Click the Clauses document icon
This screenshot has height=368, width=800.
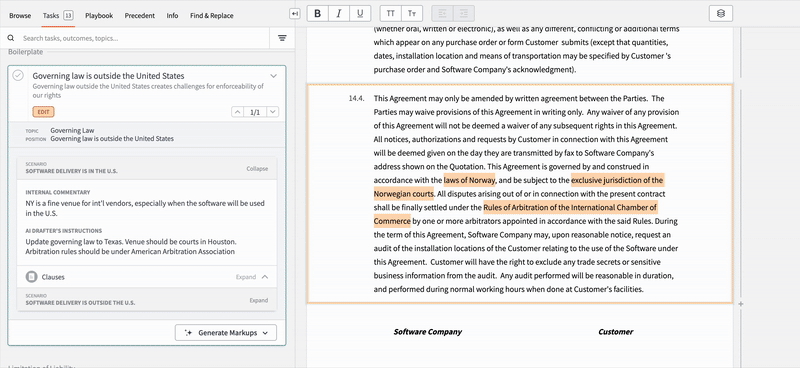tap(32, 277)
